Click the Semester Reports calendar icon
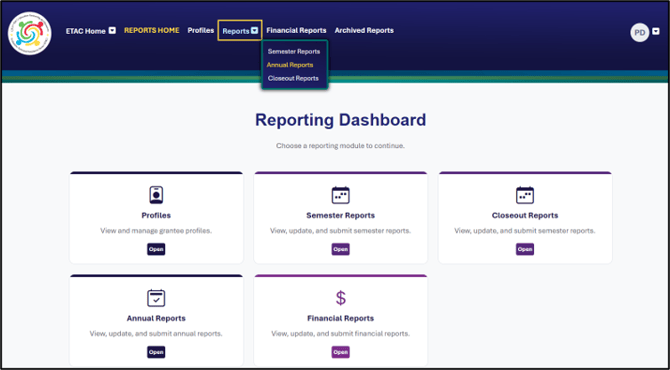The width and height of the screenshot is (670, 370). coord(341,195)
